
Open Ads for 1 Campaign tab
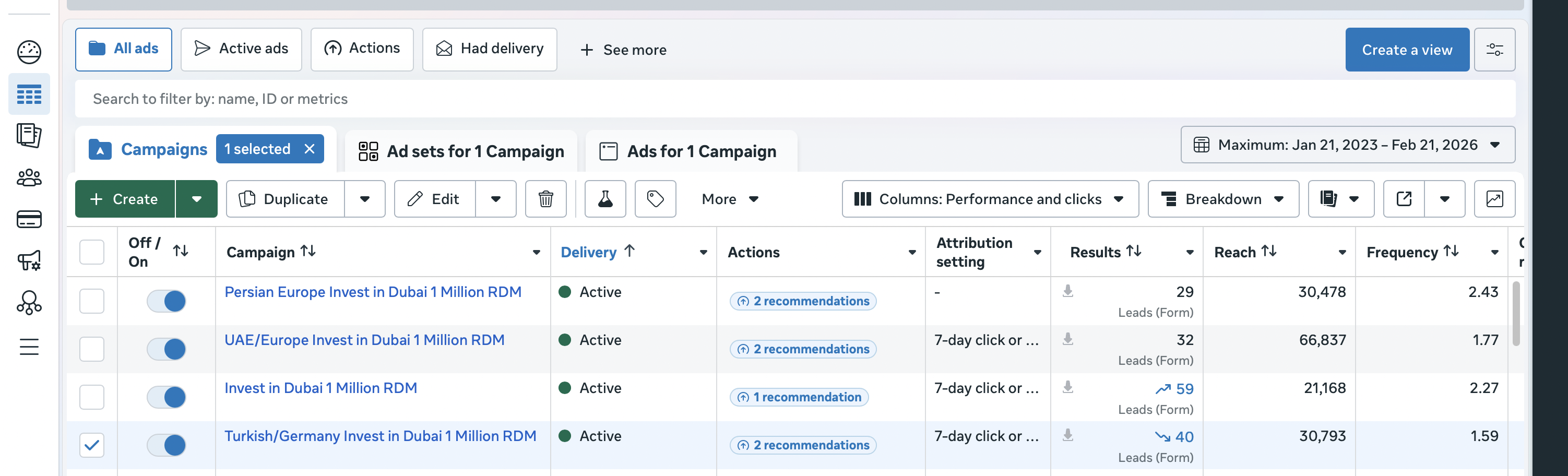tap(691, 151)
